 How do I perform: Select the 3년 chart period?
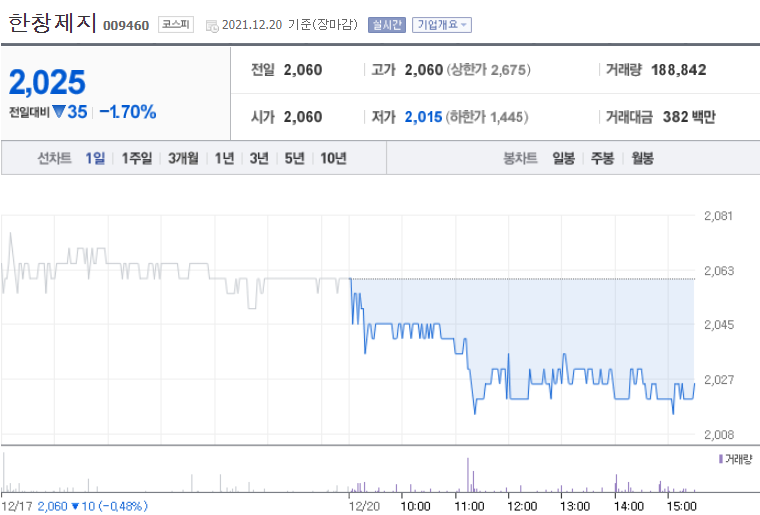[259, 158]
